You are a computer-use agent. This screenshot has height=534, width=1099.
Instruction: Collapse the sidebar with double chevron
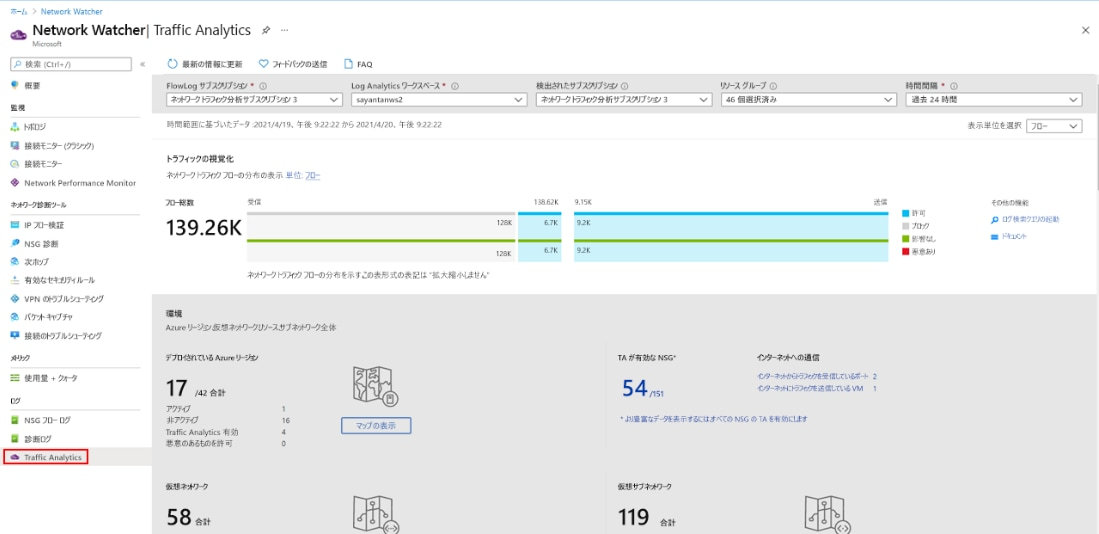coord(142,64)
